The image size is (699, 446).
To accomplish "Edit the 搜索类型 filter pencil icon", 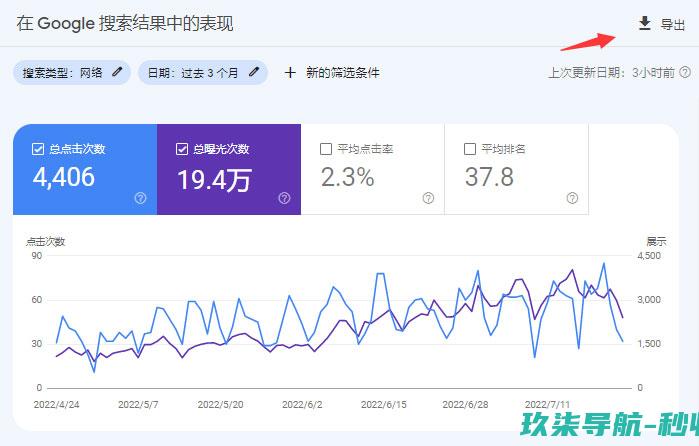I will click(x=117, y=72).
